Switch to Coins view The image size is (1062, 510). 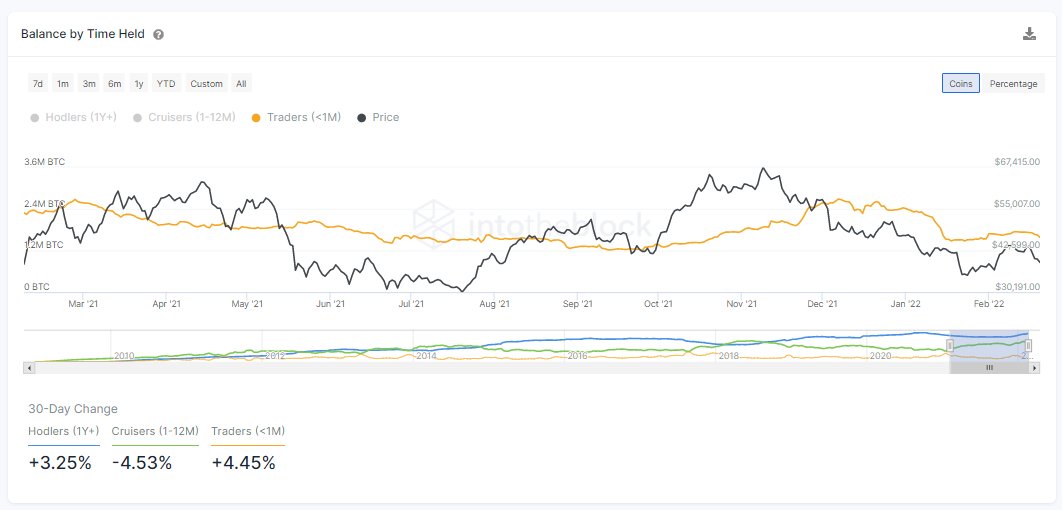[960, 83]
